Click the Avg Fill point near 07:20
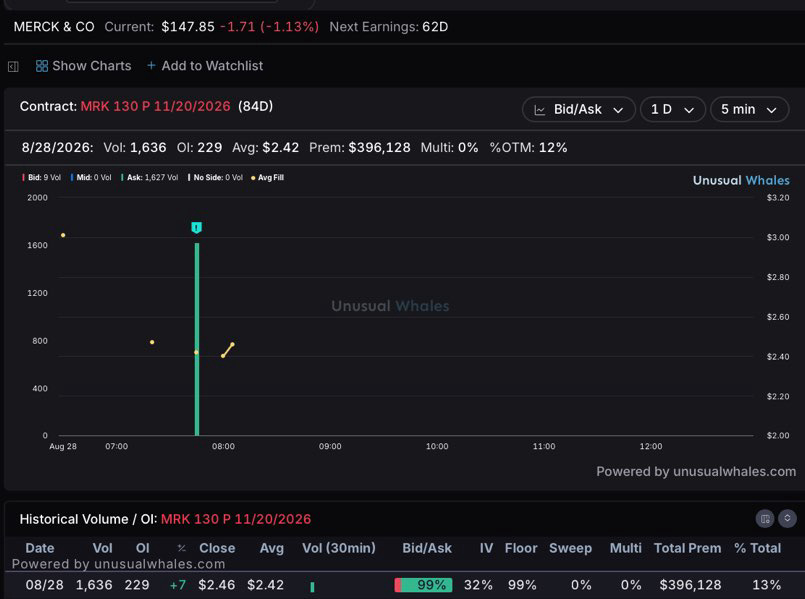 pos(152,342)
